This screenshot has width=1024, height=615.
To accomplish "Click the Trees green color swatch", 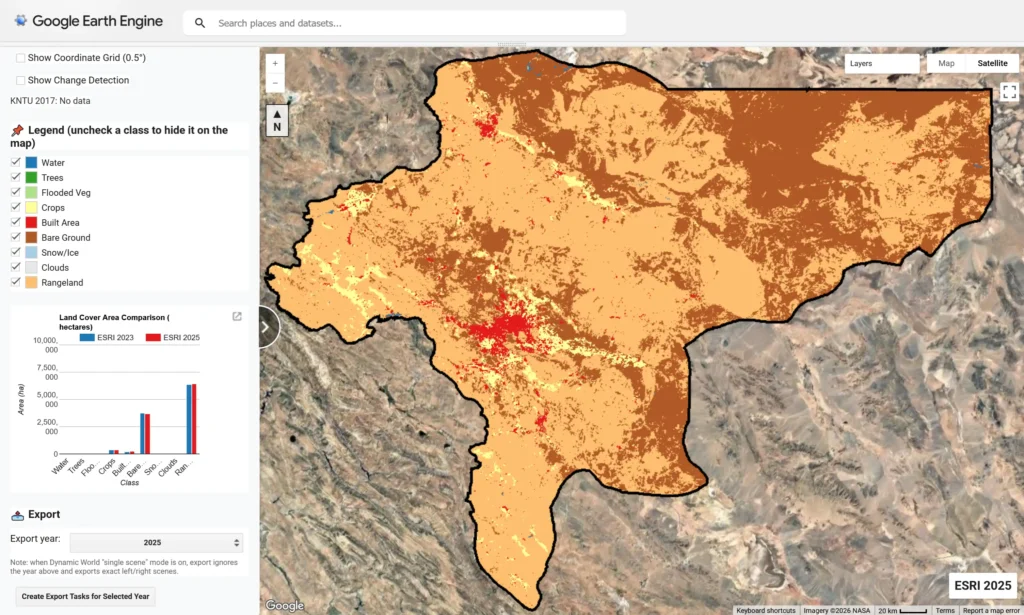I will click(31, 178).
